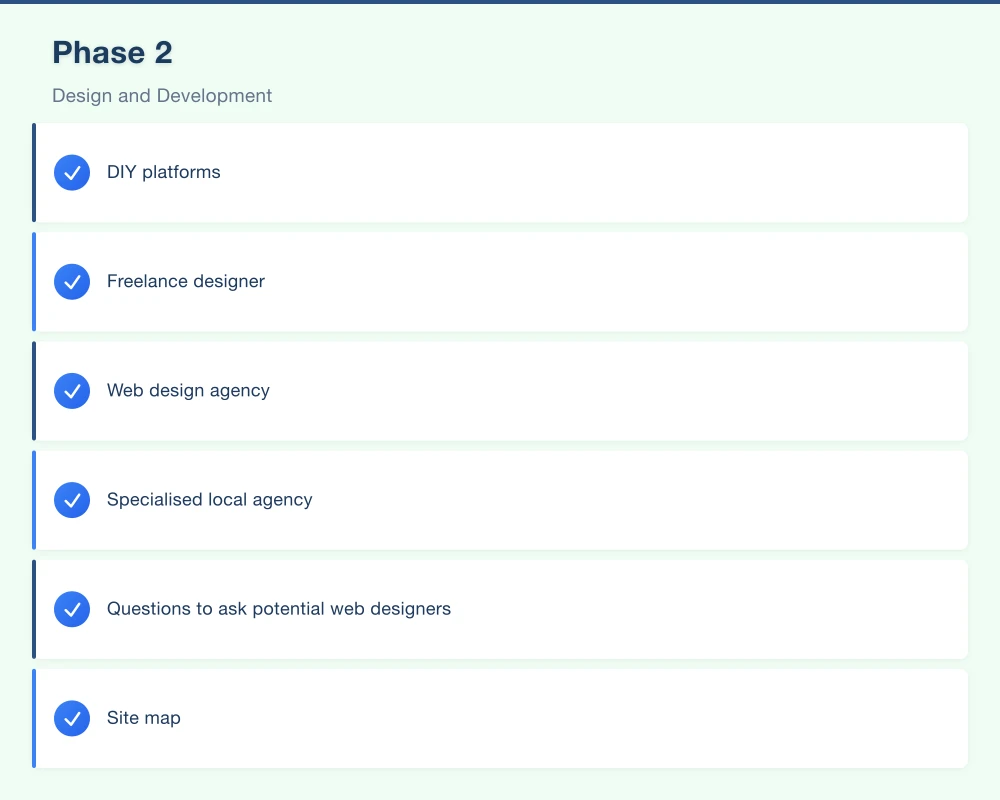Click the checkmark icon for Questions to ask
The width and height of the screenshot is (1000, 800).
pos(72,609)
